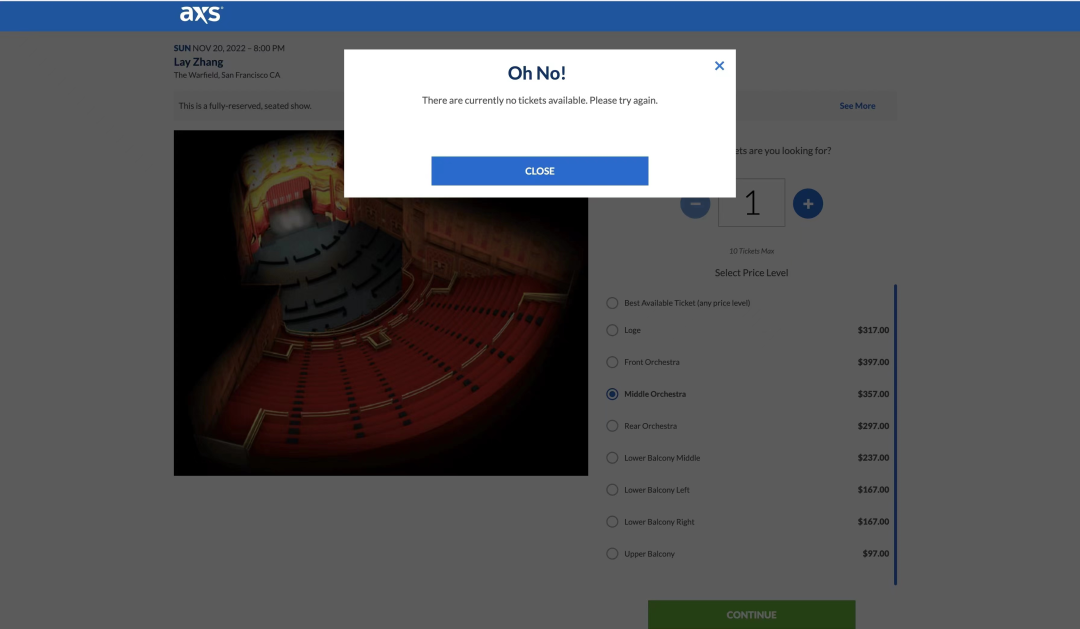
Task: Click the $317.00 Loge price
Action: 873,330
